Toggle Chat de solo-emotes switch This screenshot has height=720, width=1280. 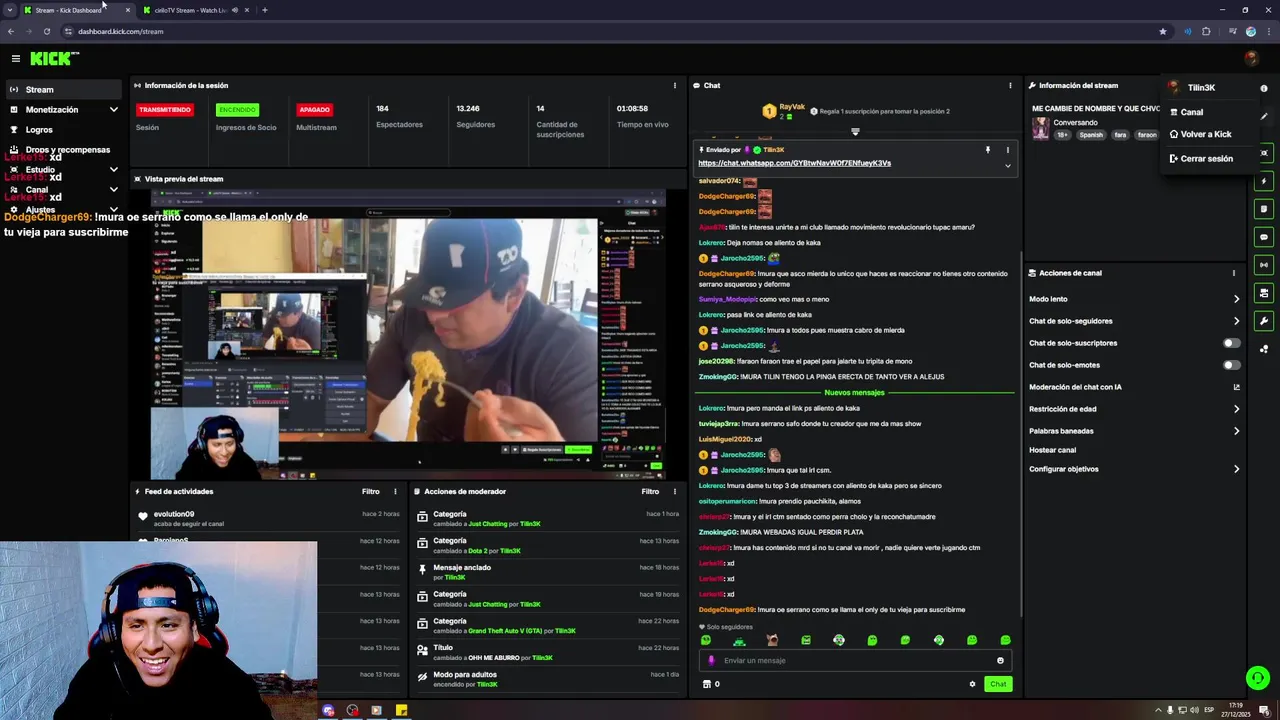(x=1231, y=365)
